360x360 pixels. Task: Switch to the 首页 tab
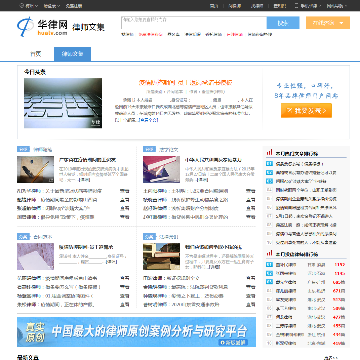tap(36, 54)
